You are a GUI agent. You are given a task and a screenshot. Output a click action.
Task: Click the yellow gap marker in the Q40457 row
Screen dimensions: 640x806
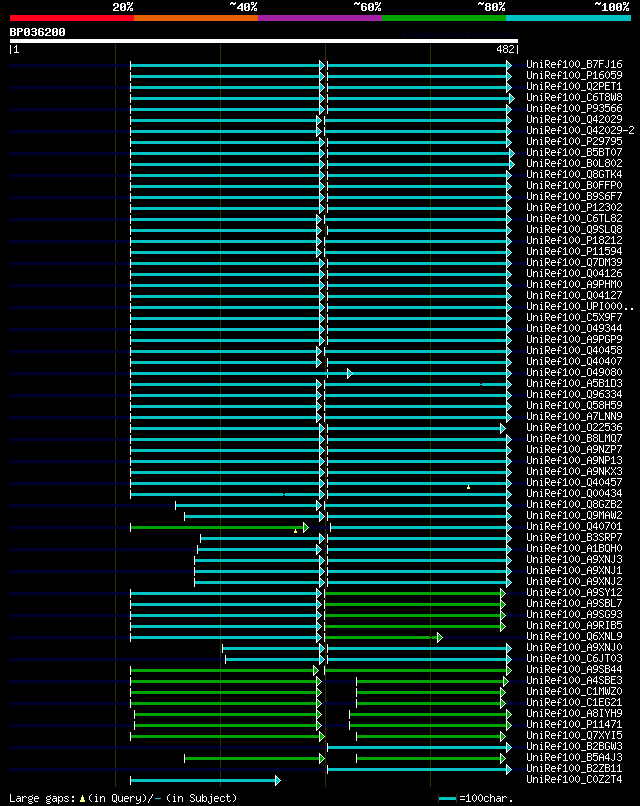[x=468, y=486]
